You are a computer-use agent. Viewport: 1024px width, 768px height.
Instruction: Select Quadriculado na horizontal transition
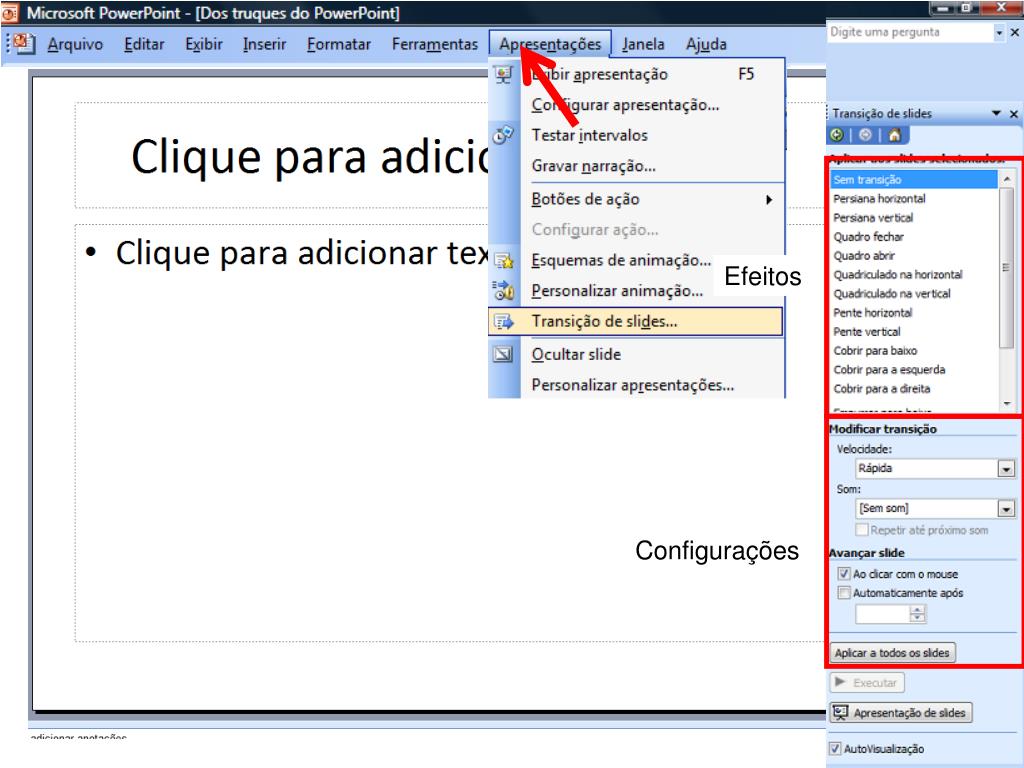point(914,274)
